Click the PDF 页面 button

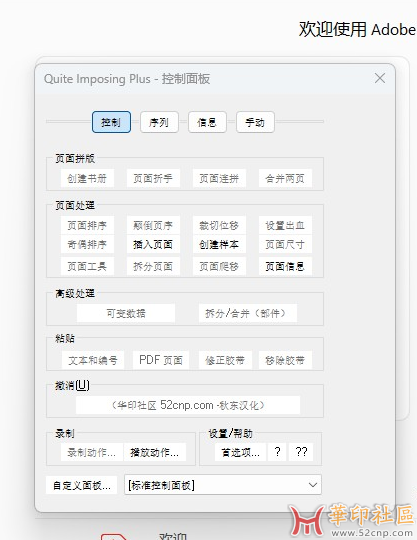click(161, 360)
